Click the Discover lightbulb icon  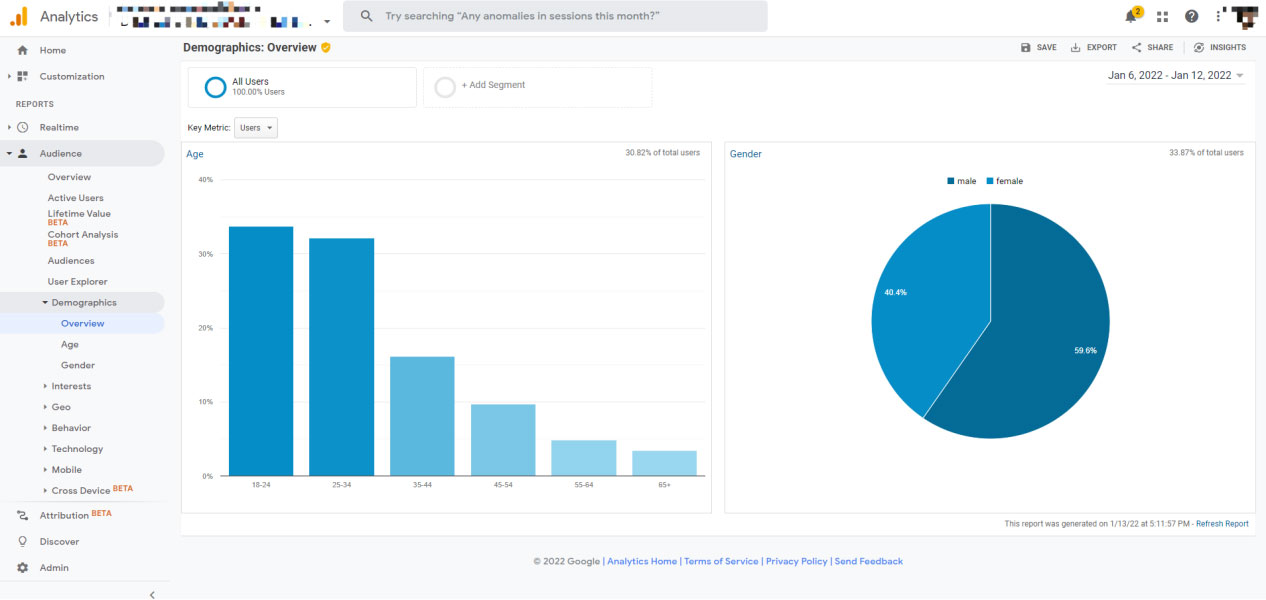pyautogui.click(x=22, y=542)
